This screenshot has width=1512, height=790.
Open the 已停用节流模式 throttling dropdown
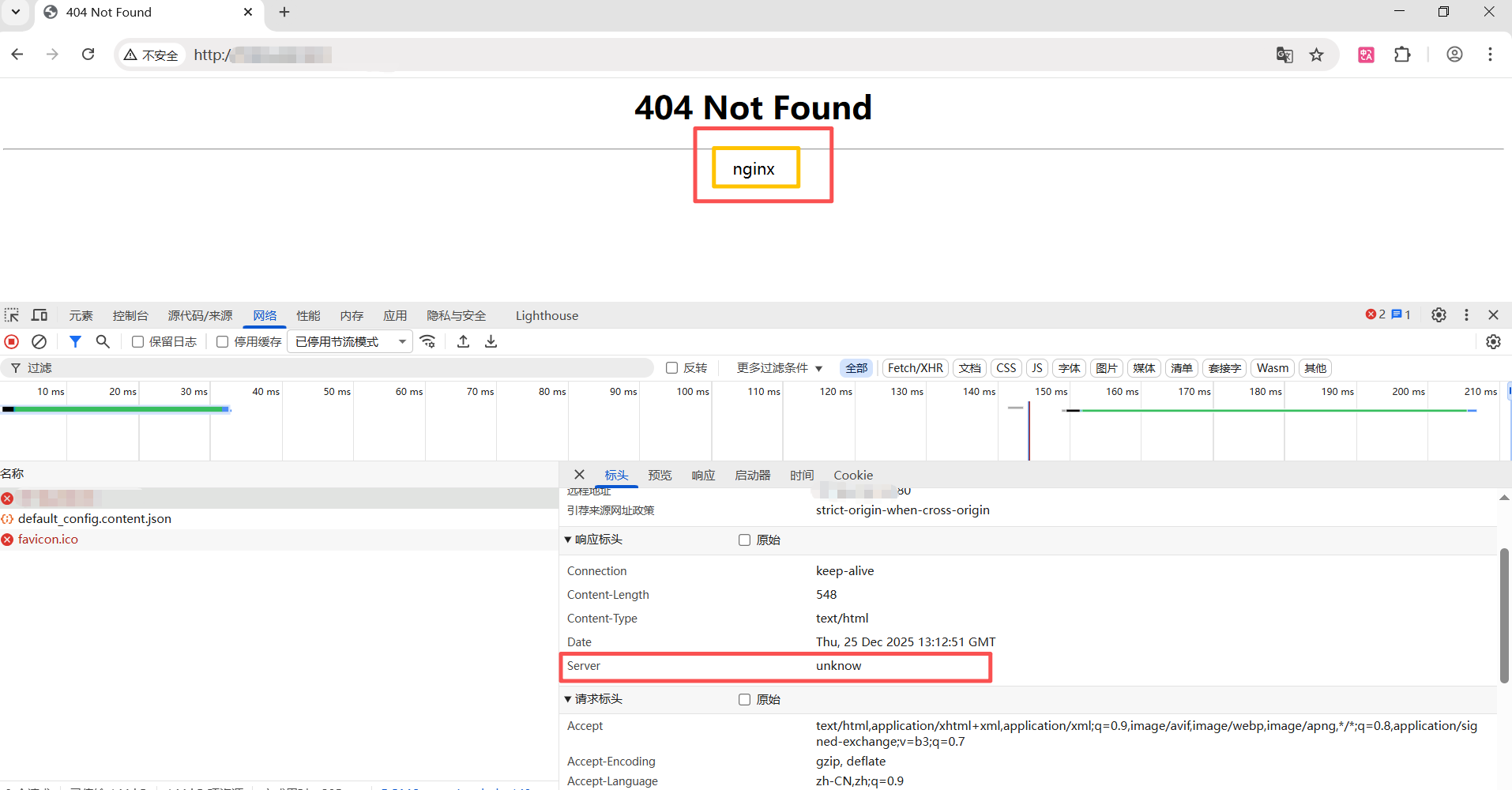[350, 342]
